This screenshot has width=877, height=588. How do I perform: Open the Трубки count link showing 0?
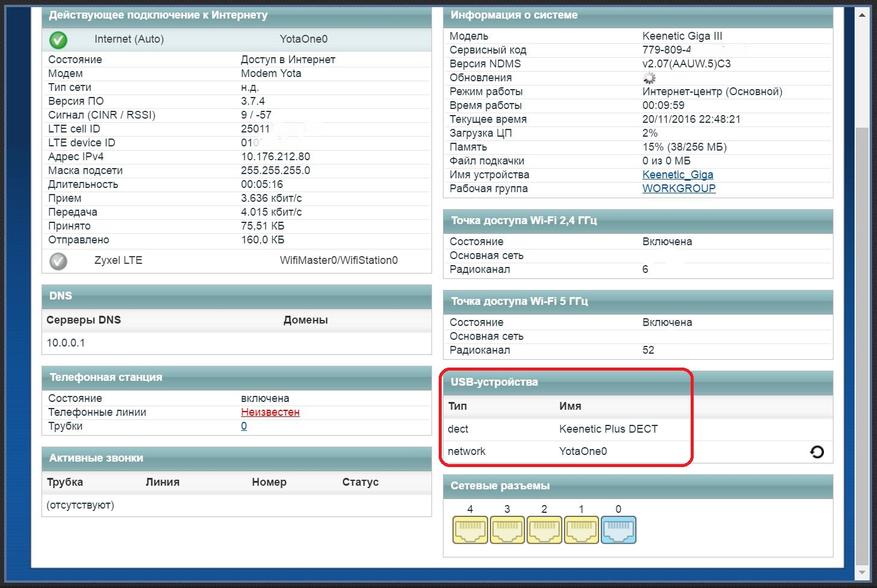tap(244, 426)
